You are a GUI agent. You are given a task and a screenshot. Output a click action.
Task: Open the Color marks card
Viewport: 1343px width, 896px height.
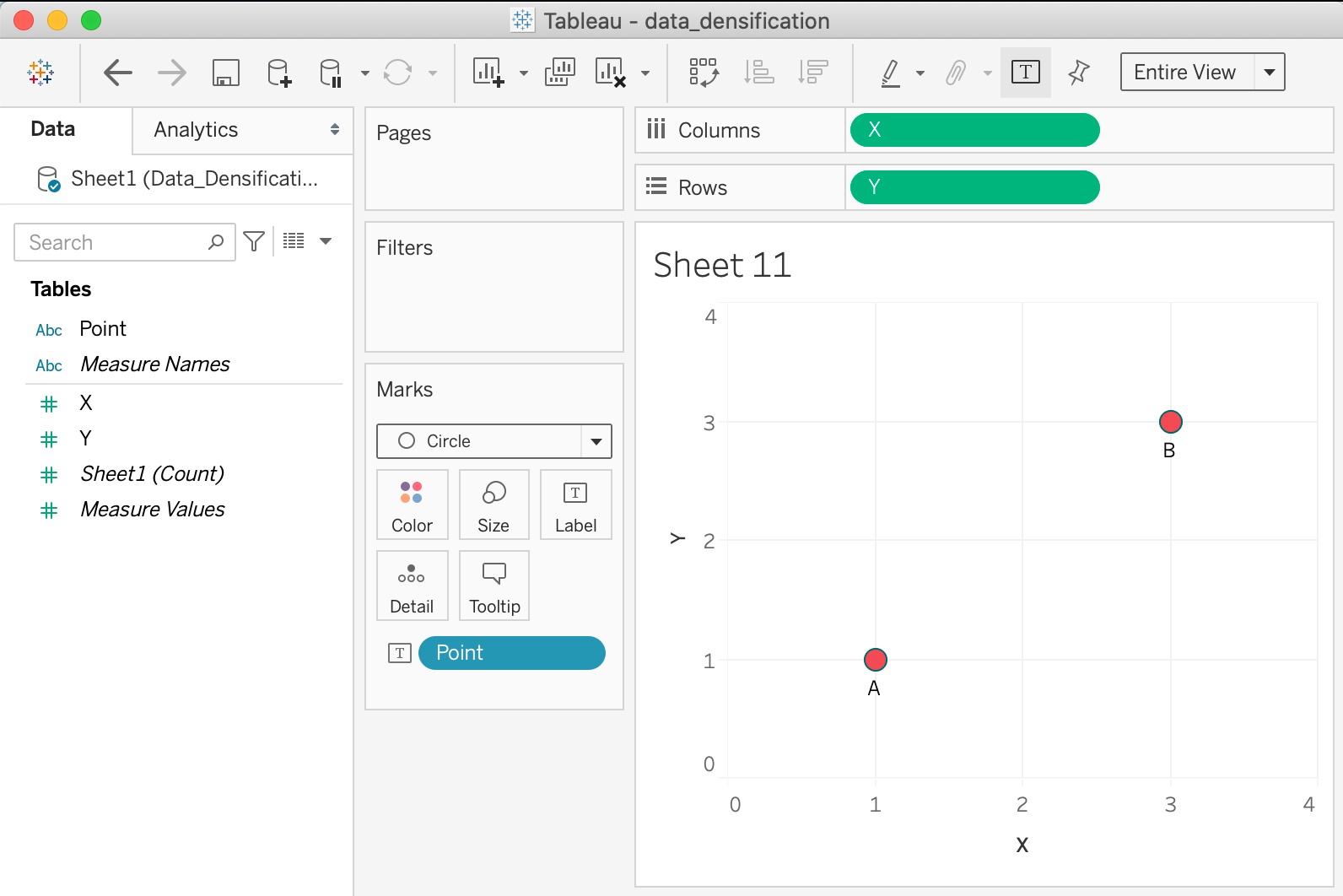point(412,505)
